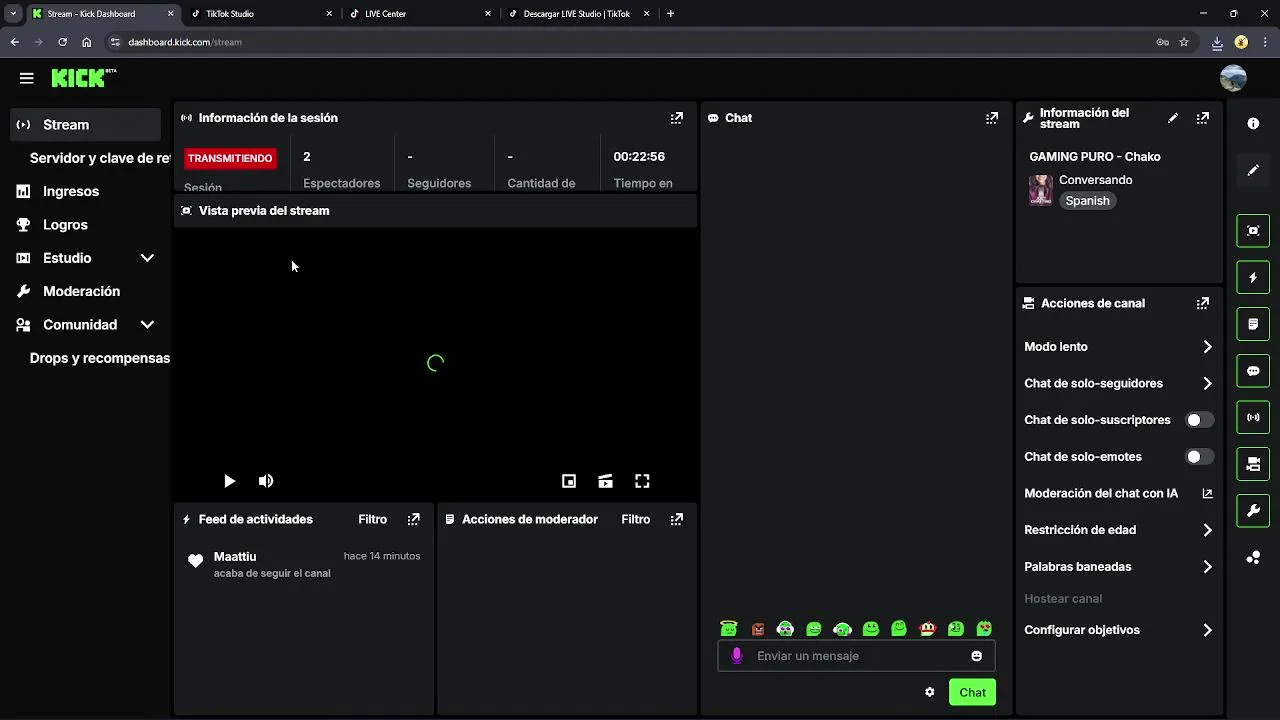Click the Conversando category thumbnail

coord(1041,190)
